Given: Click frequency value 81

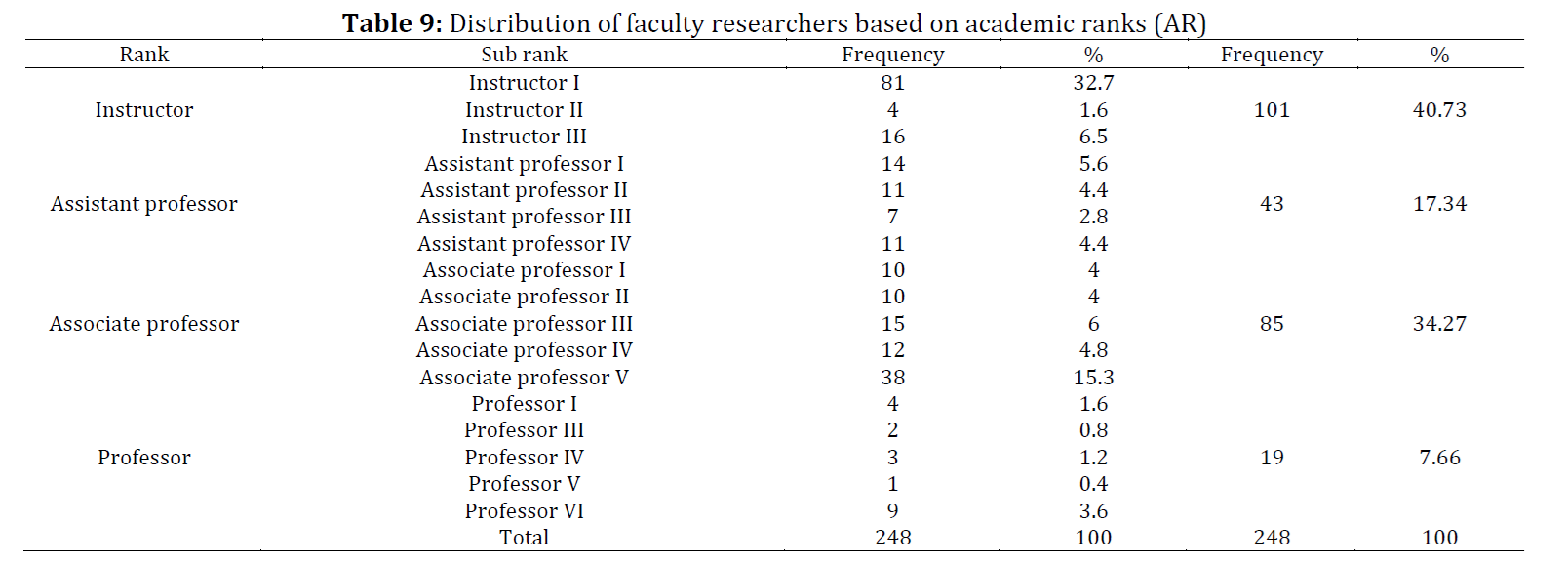Looking at the screenshot, I should tap(892, 83).
